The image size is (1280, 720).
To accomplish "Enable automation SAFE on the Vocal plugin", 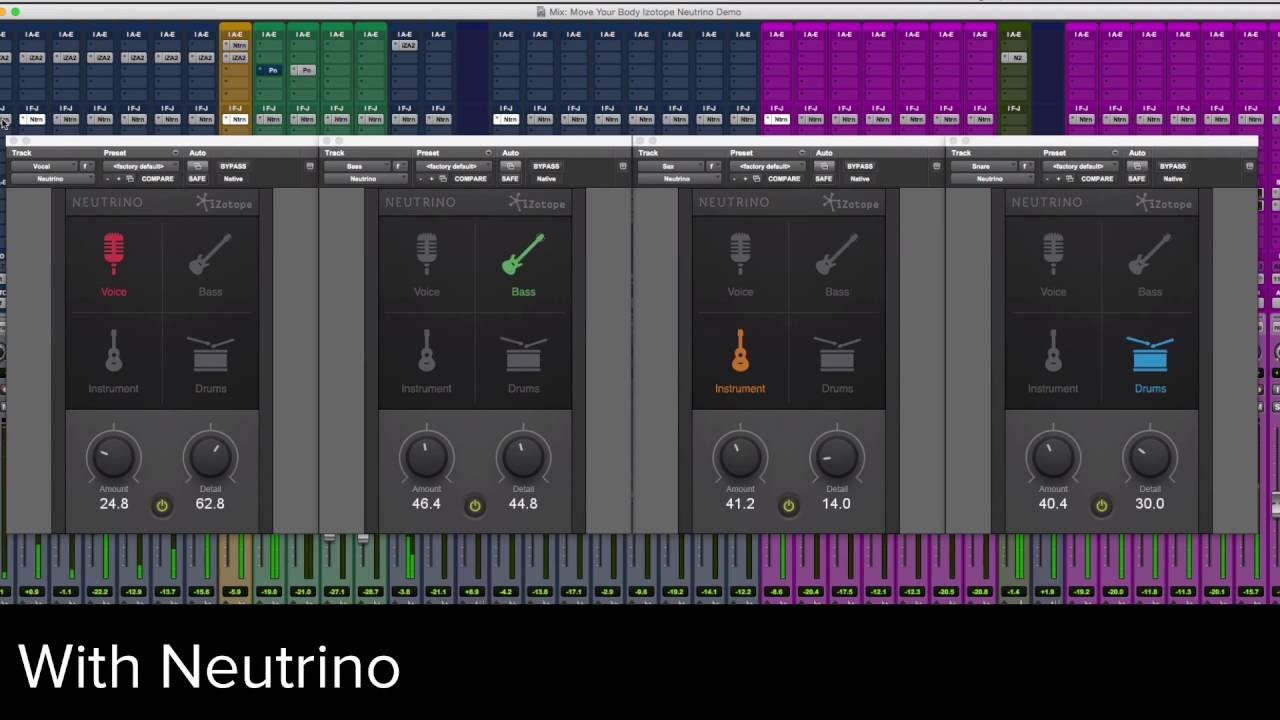I will (x=197, y=179).
